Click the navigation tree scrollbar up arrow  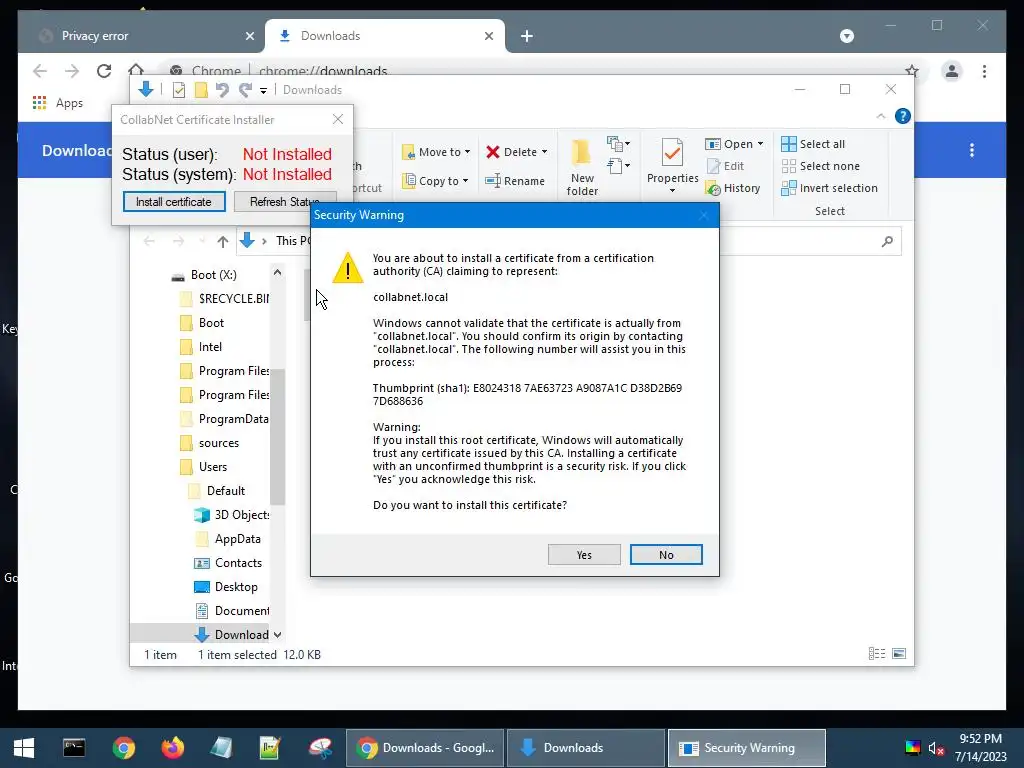point(278,272)
